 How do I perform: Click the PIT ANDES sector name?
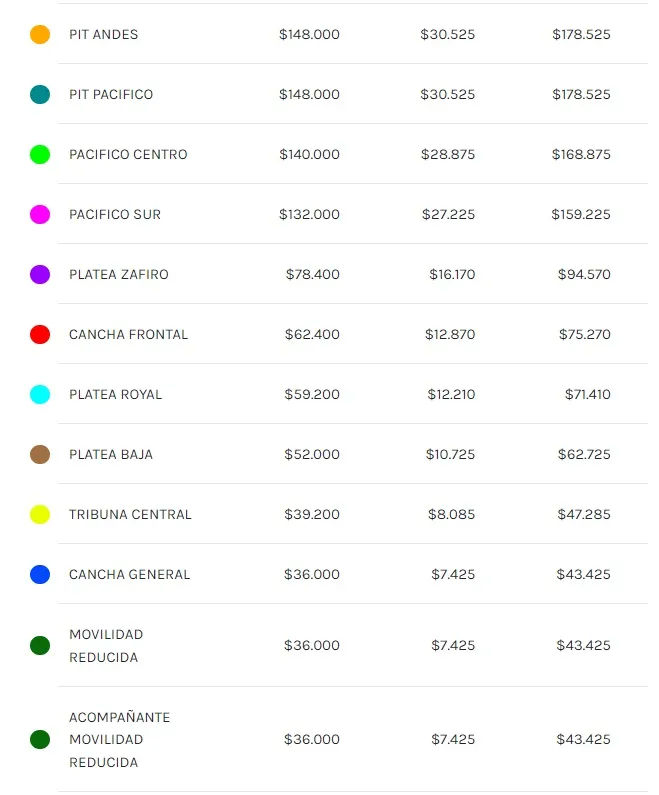[x=104, y=35]
